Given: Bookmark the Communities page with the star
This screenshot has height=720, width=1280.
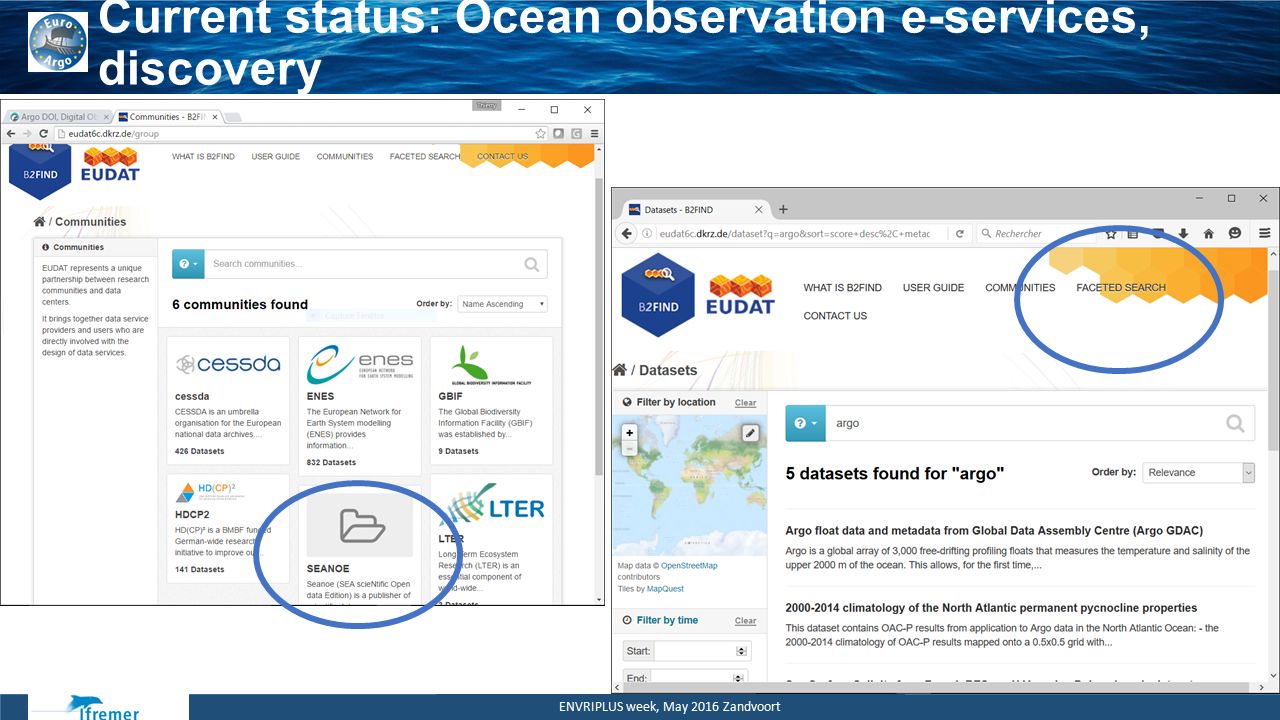Looking at the screenshot, I should pos(541,133).
